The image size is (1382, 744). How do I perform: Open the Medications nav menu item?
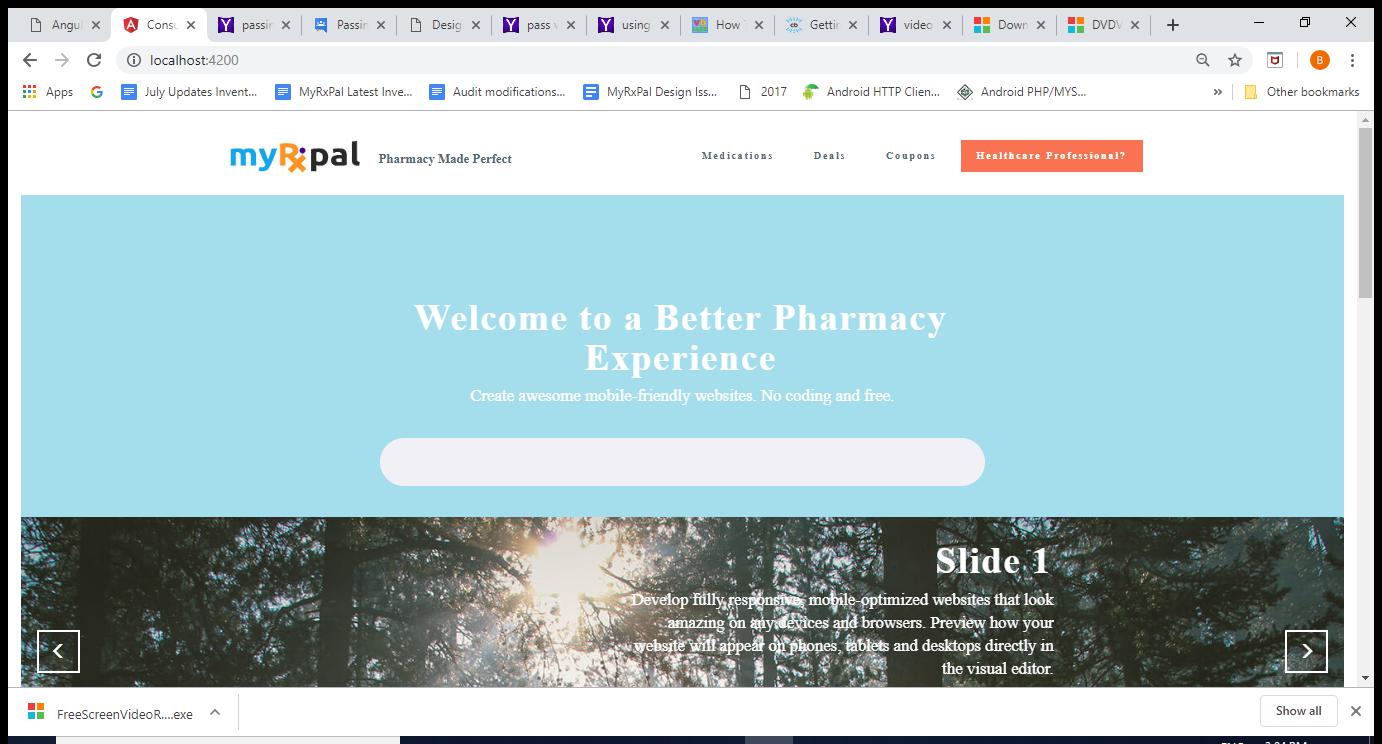(737, 156)
